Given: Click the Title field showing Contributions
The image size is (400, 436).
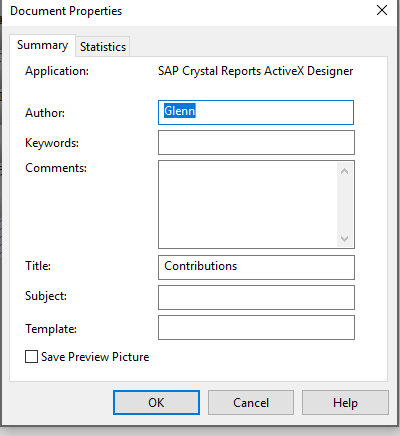Looking at the screenshot, I should (x=256, y=267).
